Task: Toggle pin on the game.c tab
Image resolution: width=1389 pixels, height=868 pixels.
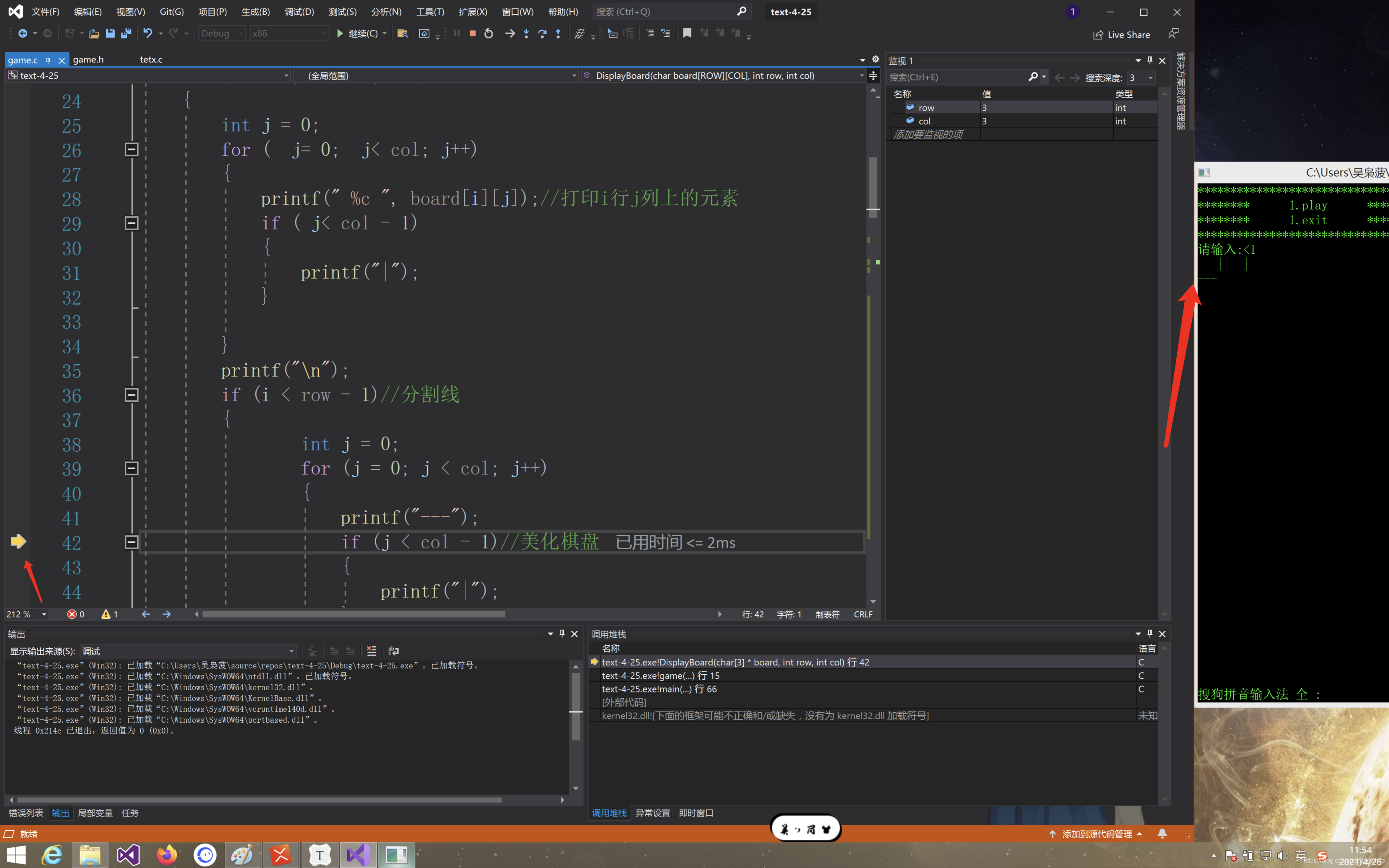Action: coord(48,60)
